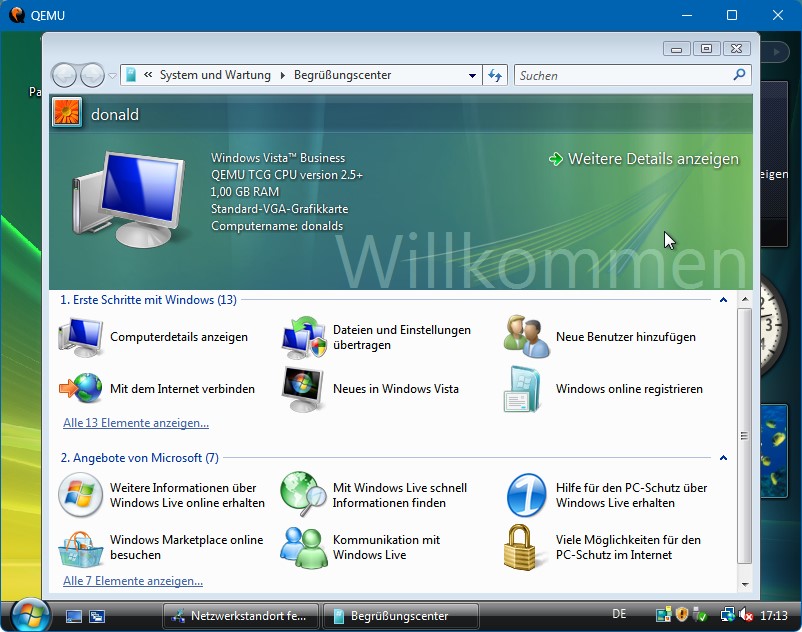Image resolution: width=802 pixels, height=632 pixels.
Task: Expand the breadcrumb double-chevron overflow
Action: click(x=148, y=75)
